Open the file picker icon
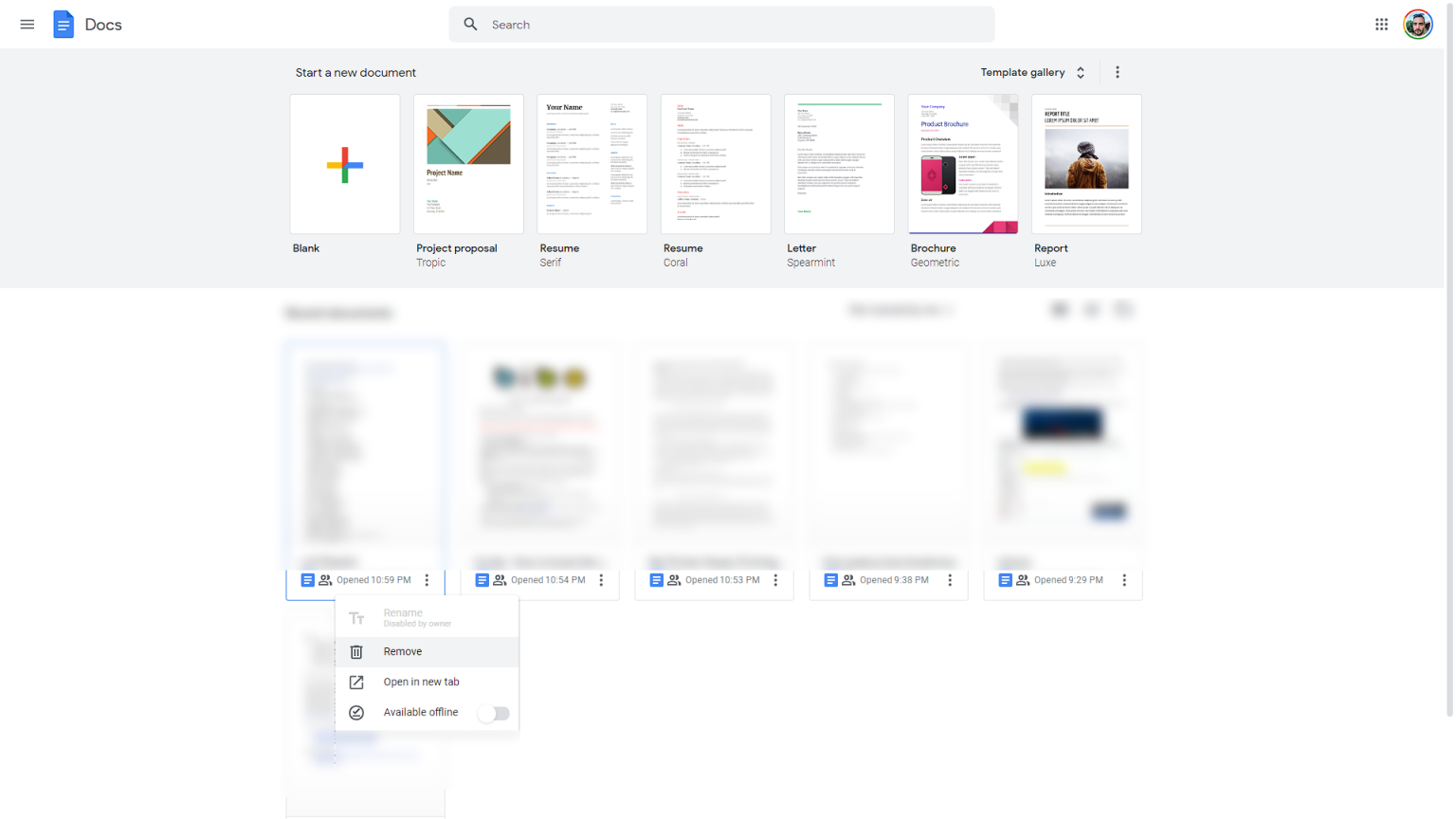 tap(1124, 309)
